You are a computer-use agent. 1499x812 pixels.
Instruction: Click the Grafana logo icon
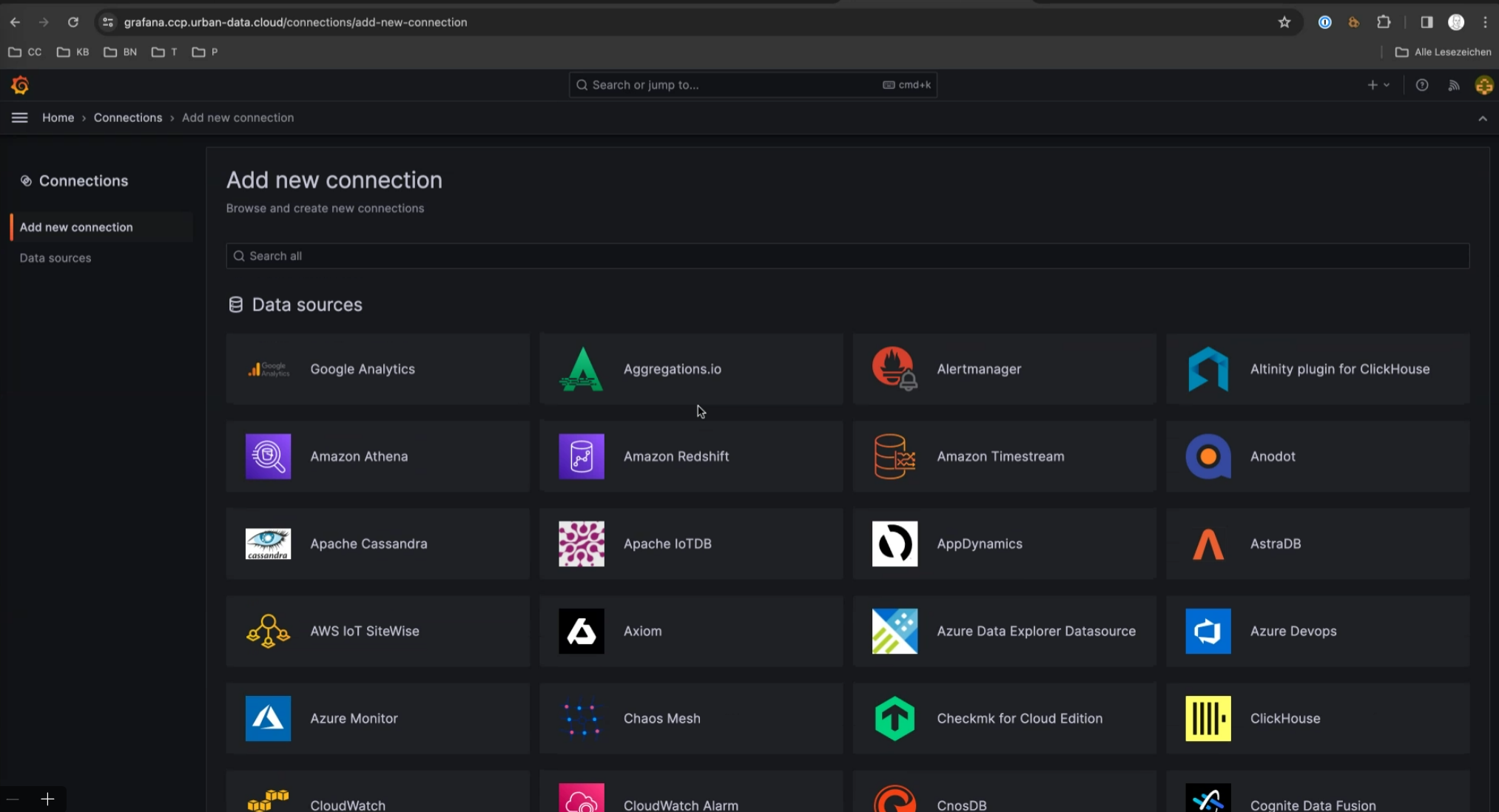click(x=20, y=85)
